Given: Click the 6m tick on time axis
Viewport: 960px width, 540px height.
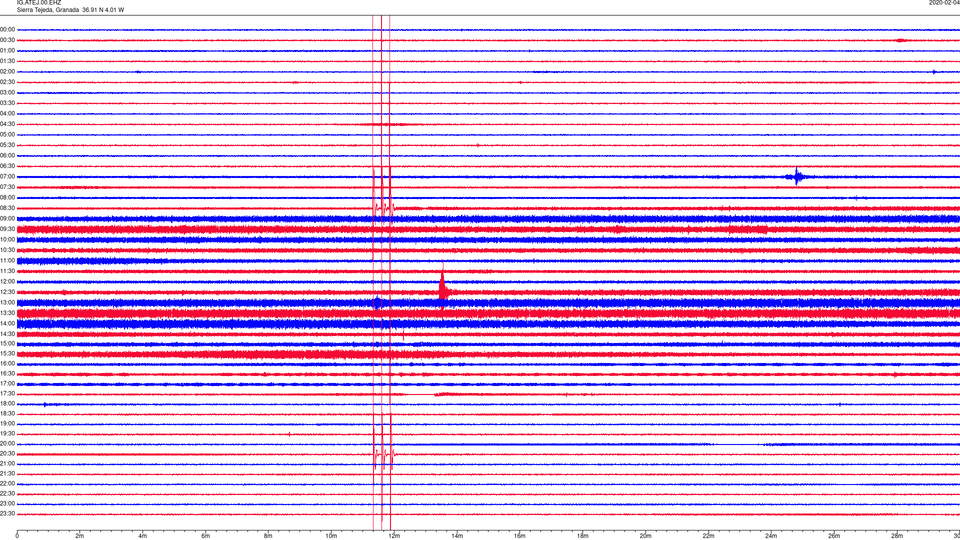Looking at the screenshot, I should [206, 536].
